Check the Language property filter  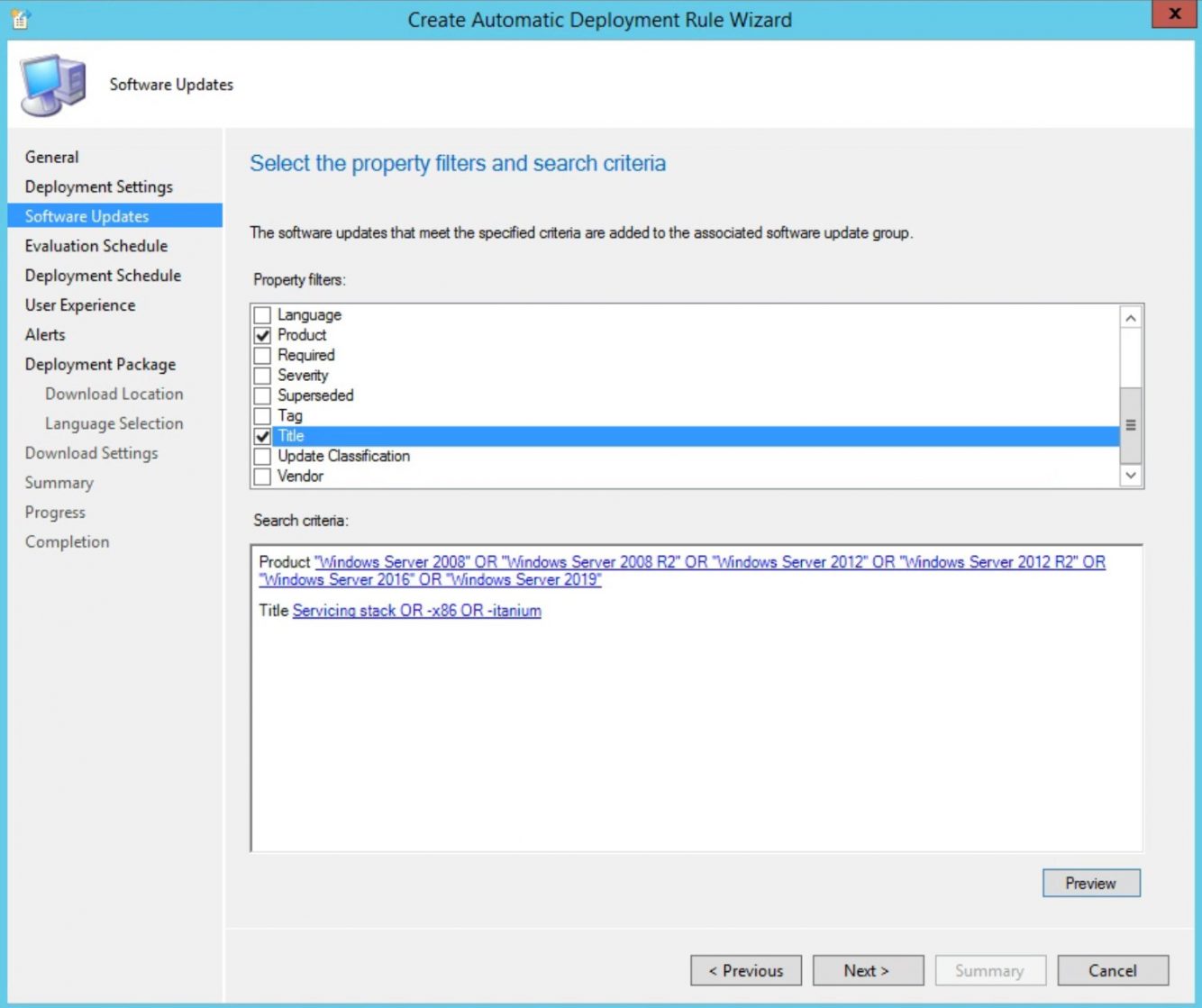point(262,314)
